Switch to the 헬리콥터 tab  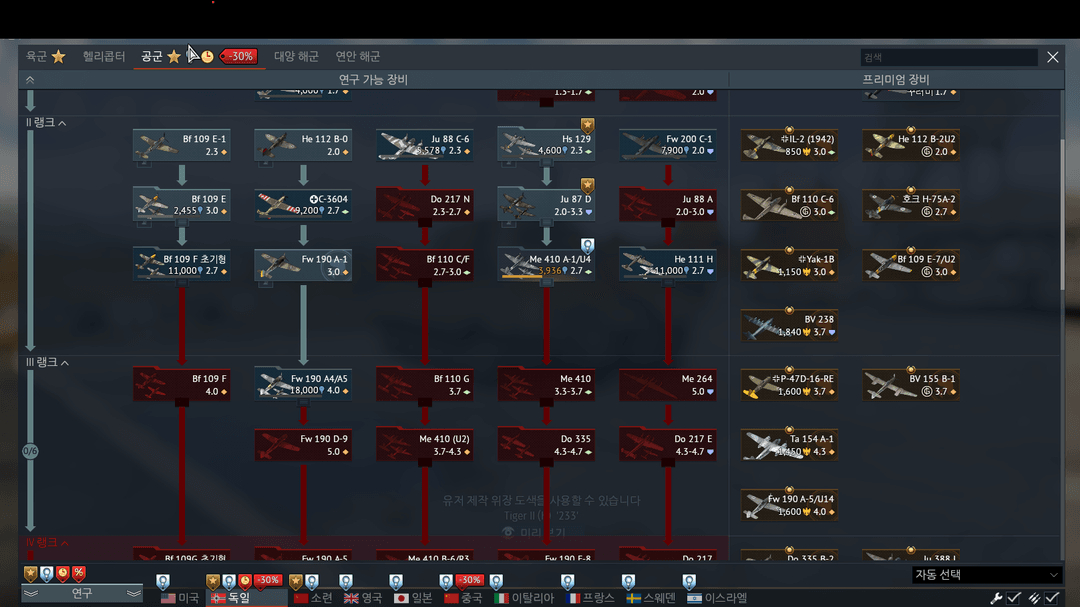click(104, 57)
